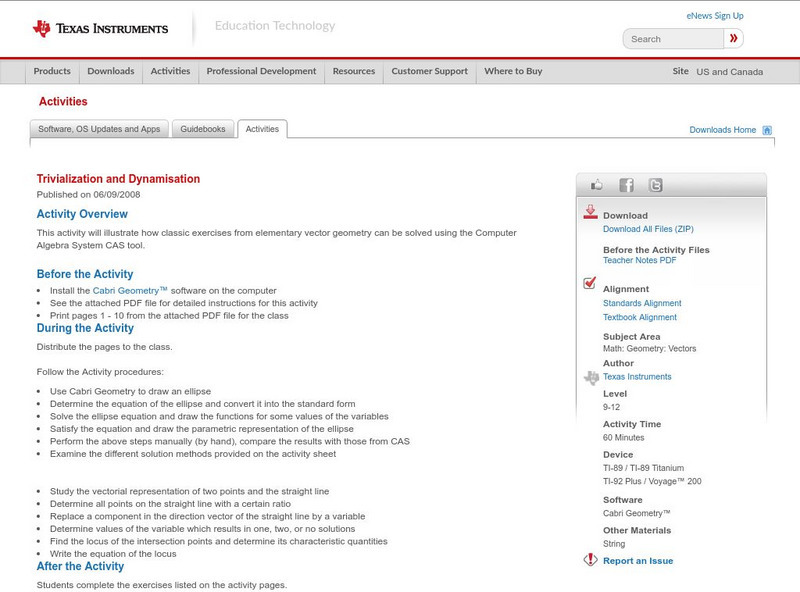Click the red download arrow icon

[x=590, y=212]
